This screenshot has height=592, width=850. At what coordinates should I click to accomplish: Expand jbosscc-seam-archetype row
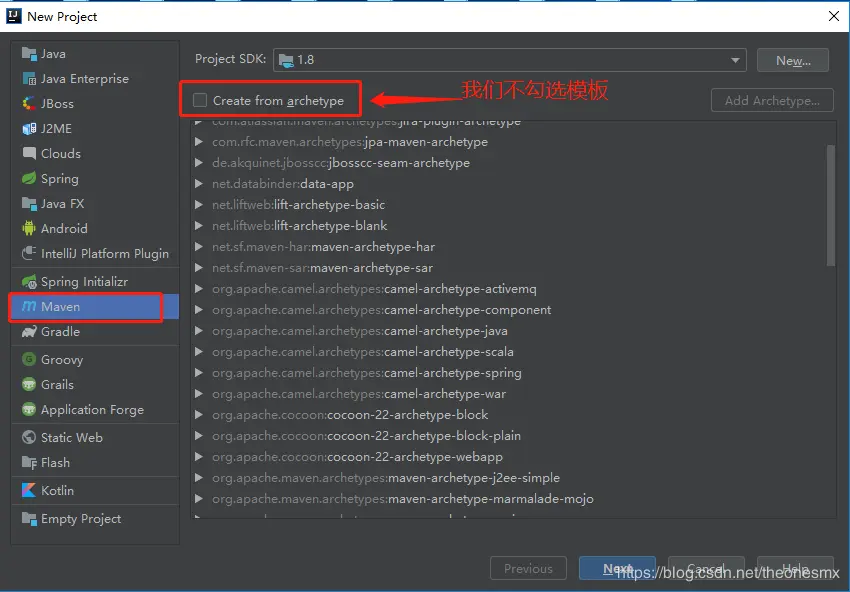pos(199,163)
